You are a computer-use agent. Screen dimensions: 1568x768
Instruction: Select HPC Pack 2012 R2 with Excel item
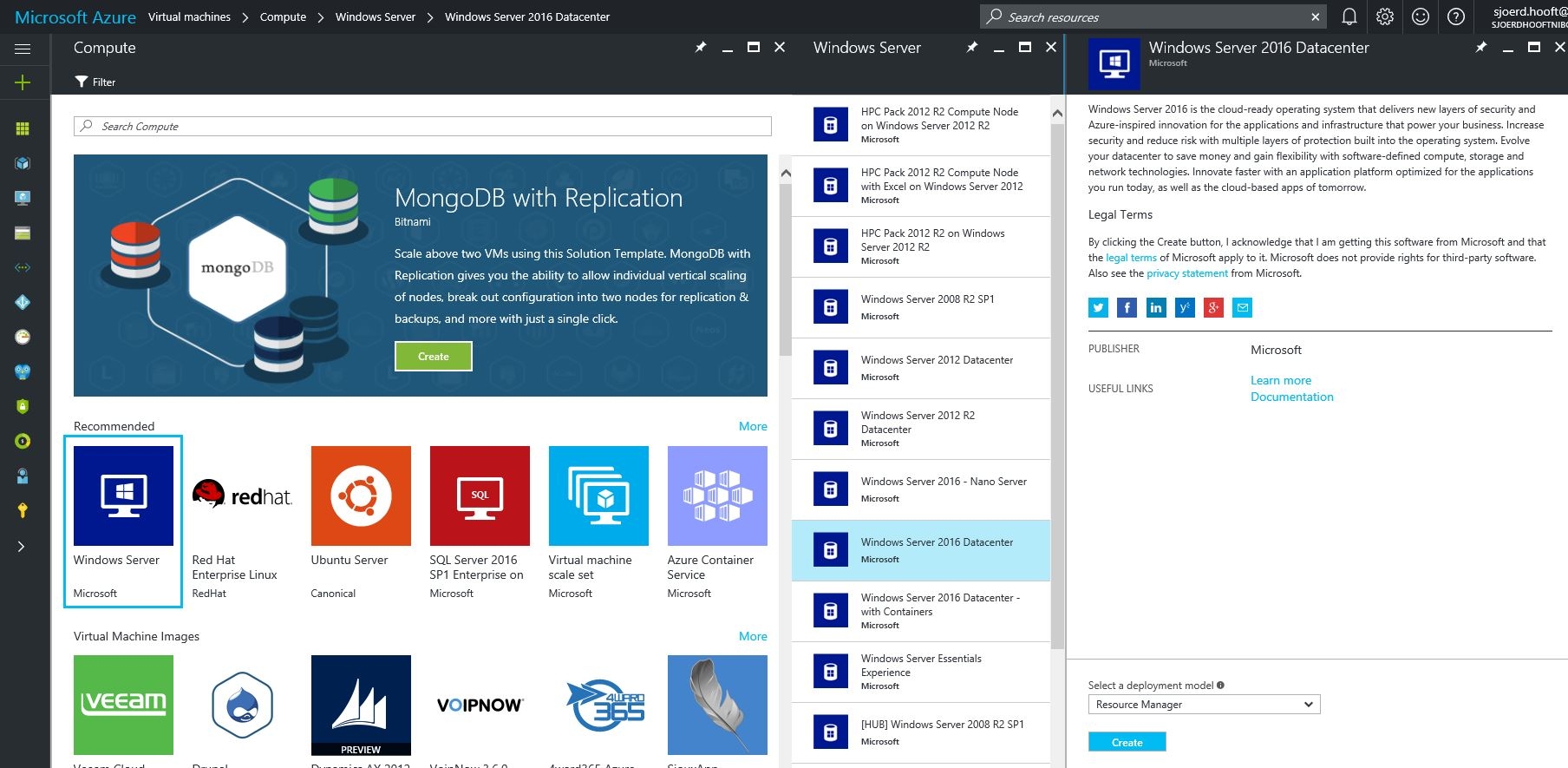tap(921, 186)
